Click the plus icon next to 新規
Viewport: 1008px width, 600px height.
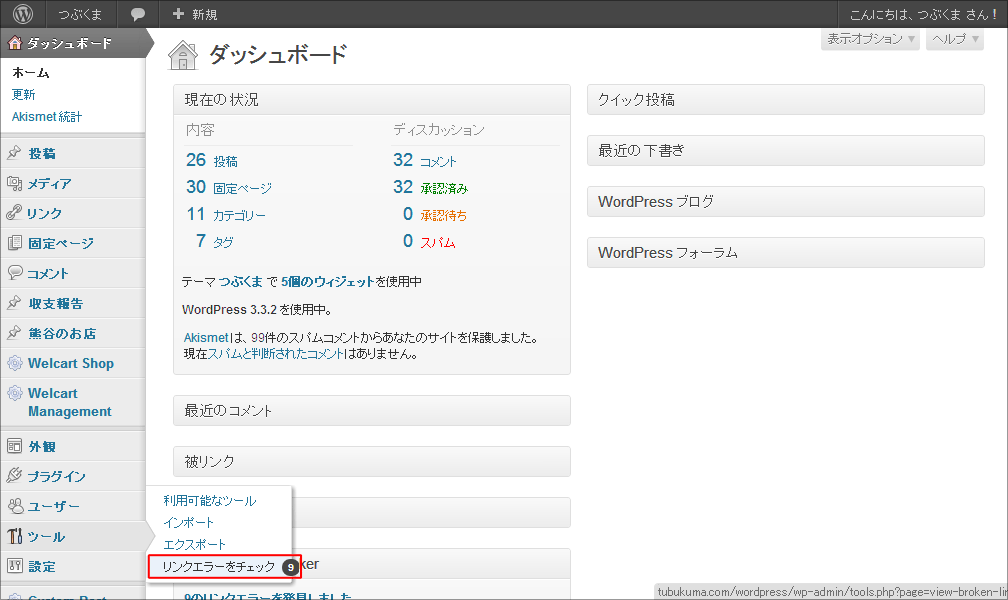click(178, 14)
